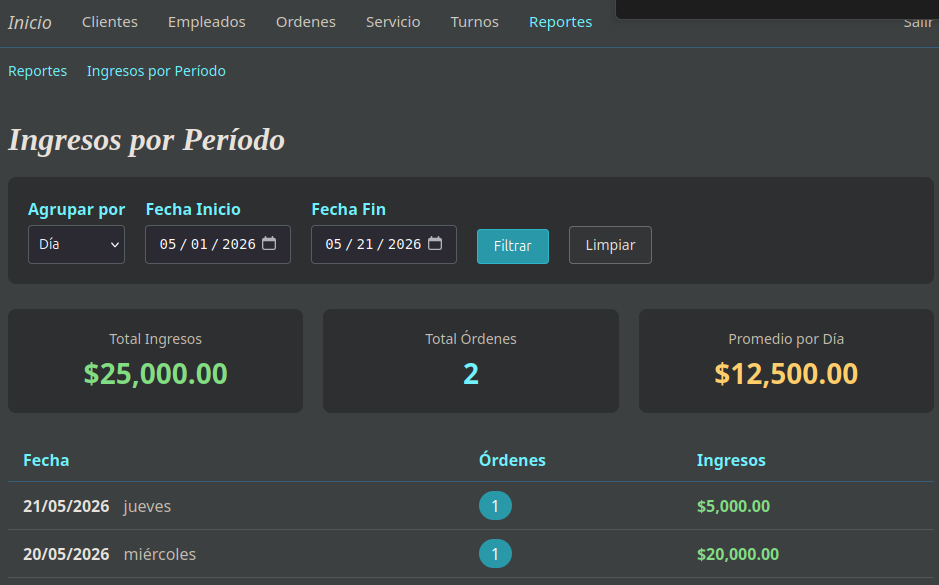The height and width of the screenshot is (585, 939).
Task: Click the Total Órdenes value 2
Action: point(471,374)
